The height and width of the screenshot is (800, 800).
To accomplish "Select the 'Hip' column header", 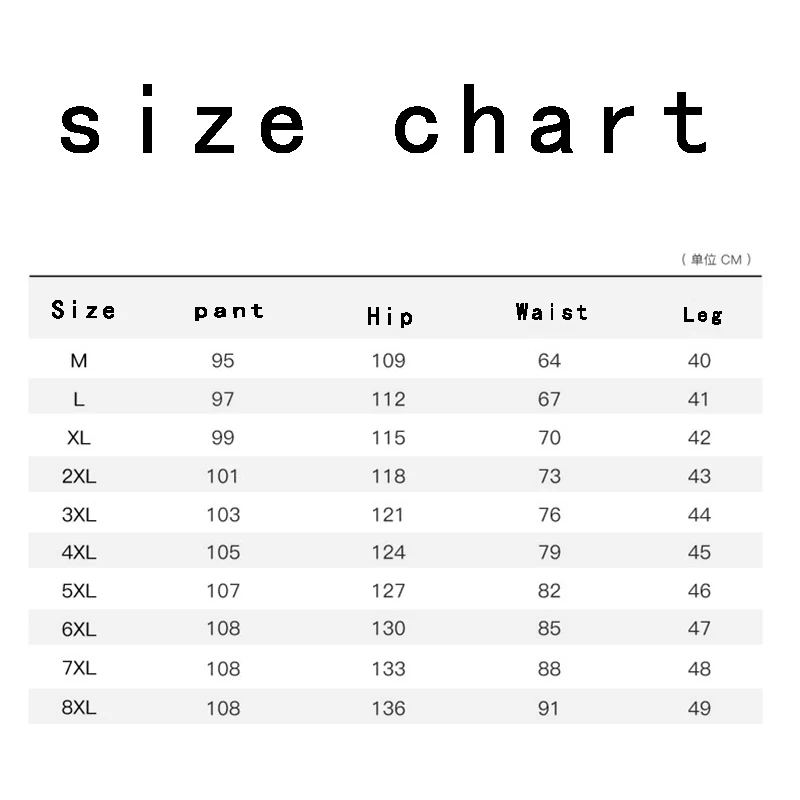I will tap(389, 317).
